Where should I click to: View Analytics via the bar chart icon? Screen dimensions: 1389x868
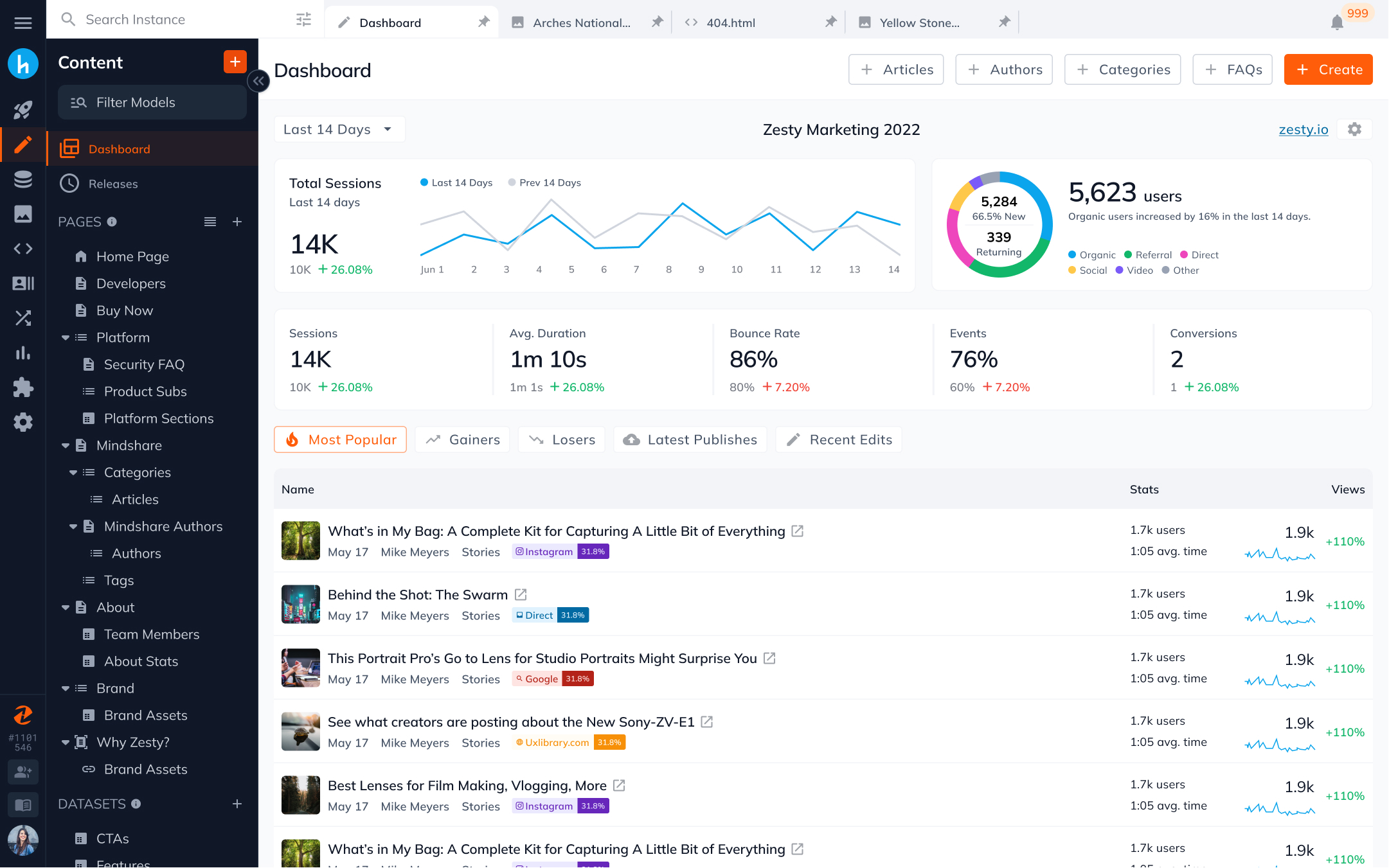click(x=22, y=353)
